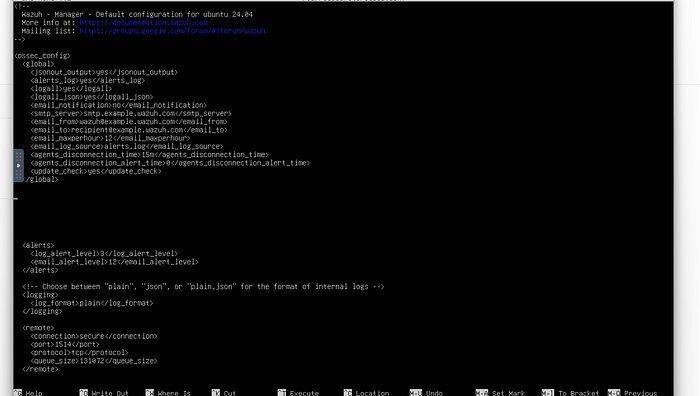Open the groups.google.com mailing list link
Image resolution: width=700 pixels, height=396 pixels.
[x=172, y=31]
